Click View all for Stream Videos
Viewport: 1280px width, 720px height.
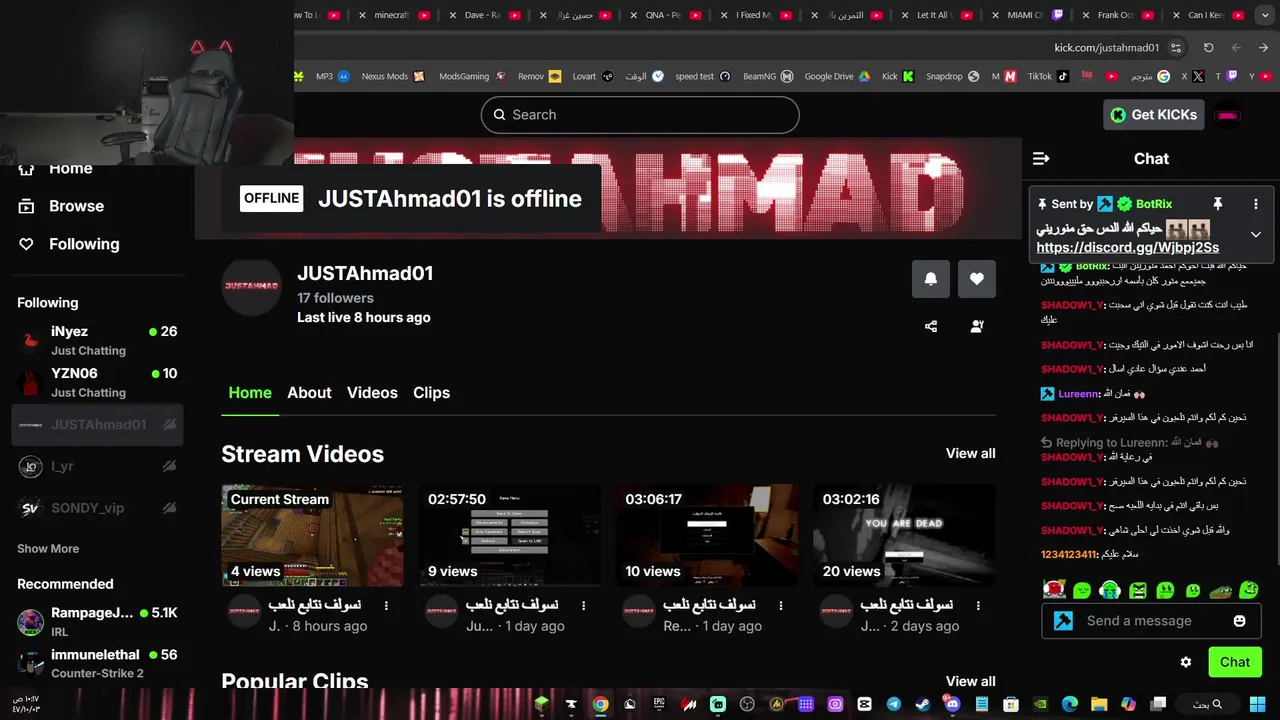pyautogui.click(x=971, y=453)
